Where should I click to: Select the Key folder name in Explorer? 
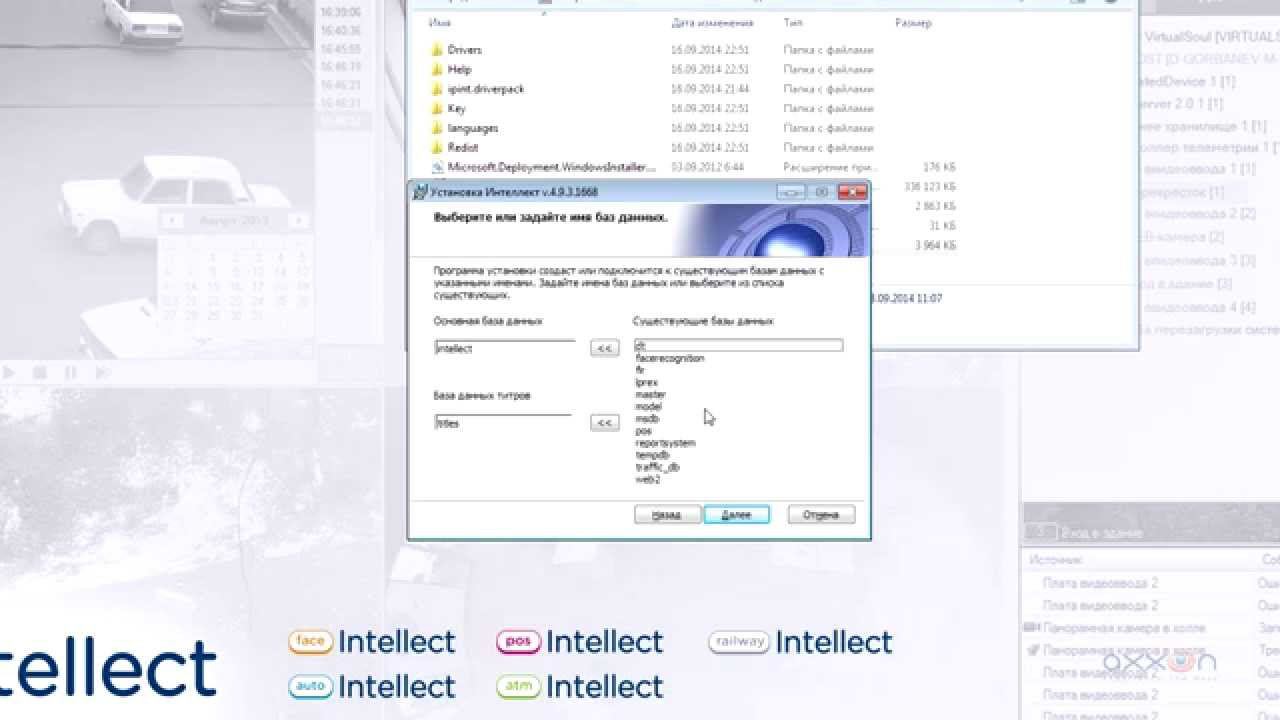pyautogui.click(x=456, y=109)
